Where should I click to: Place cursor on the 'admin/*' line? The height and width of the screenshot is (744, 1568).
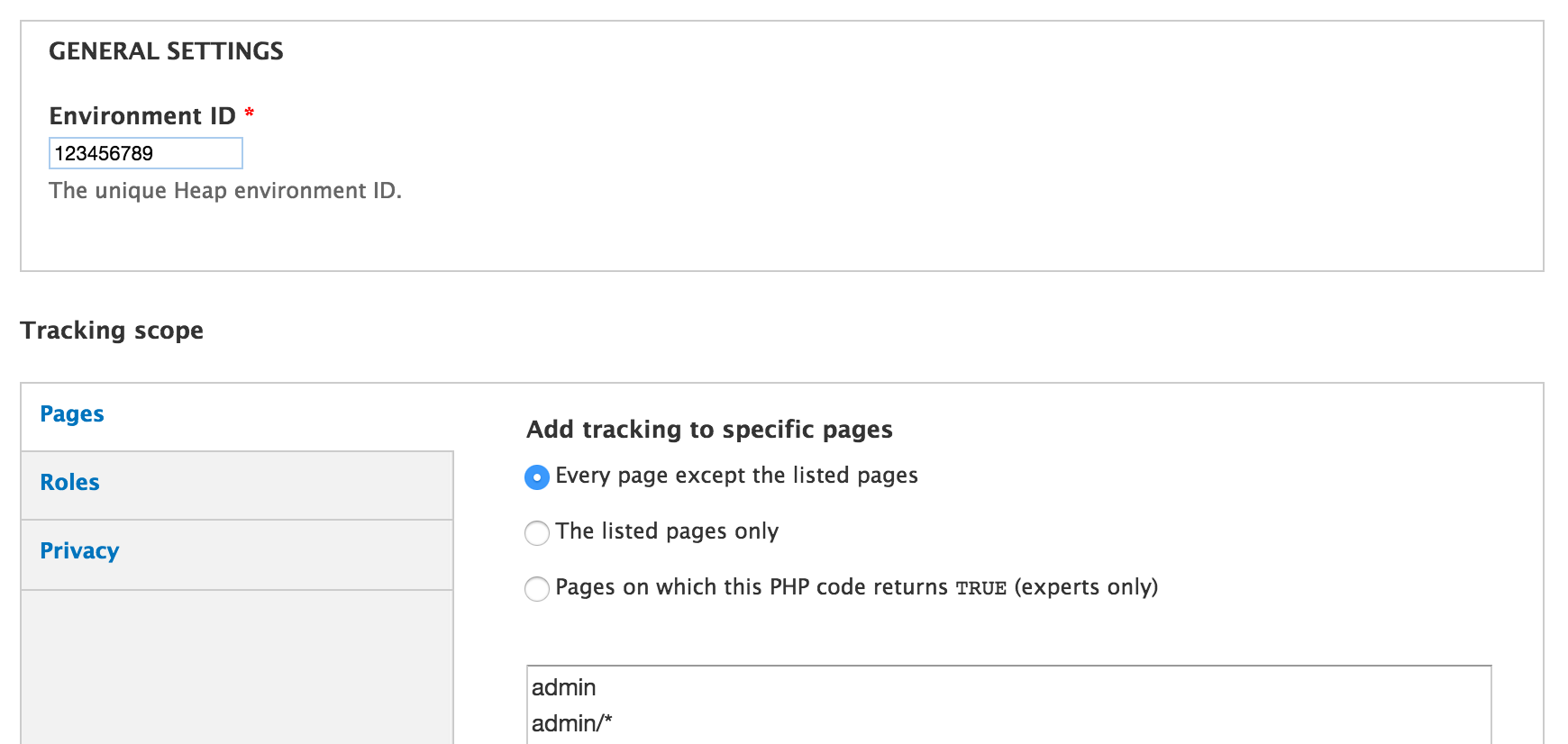(571, 723)
